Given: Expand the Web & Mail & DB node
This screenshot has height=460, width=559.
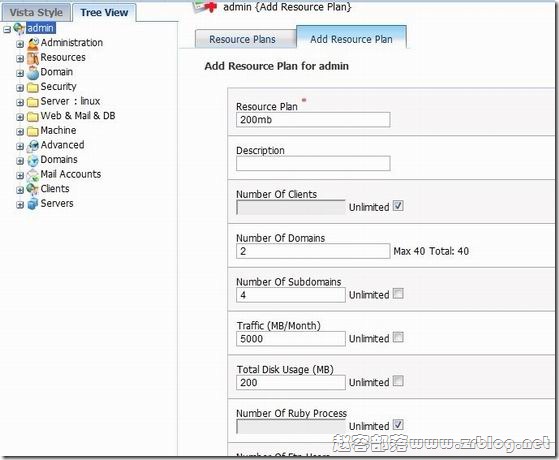Looking at the screenshot, I should pyautogui.click(x=20, y=117).
